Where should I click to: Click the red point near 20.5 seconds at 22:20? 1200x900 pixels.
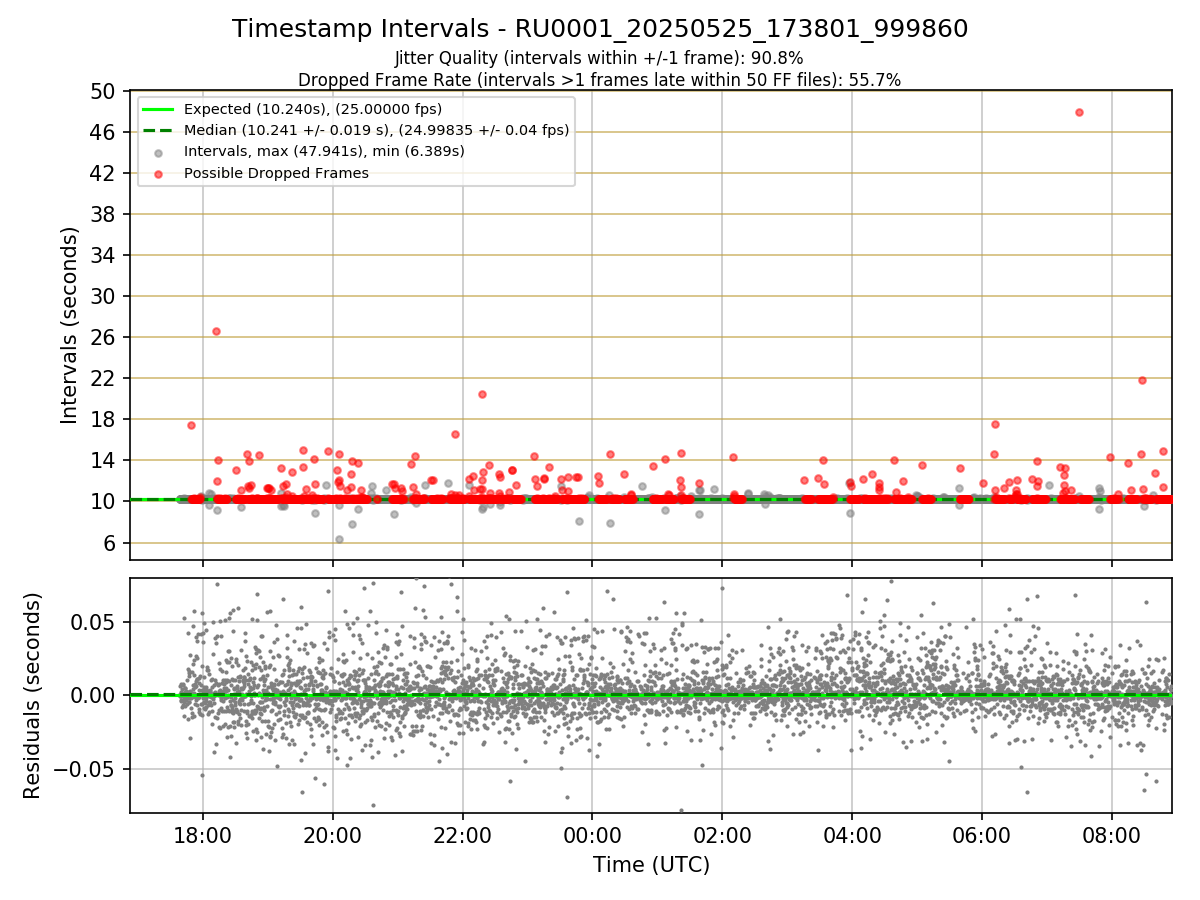point(482,394)
